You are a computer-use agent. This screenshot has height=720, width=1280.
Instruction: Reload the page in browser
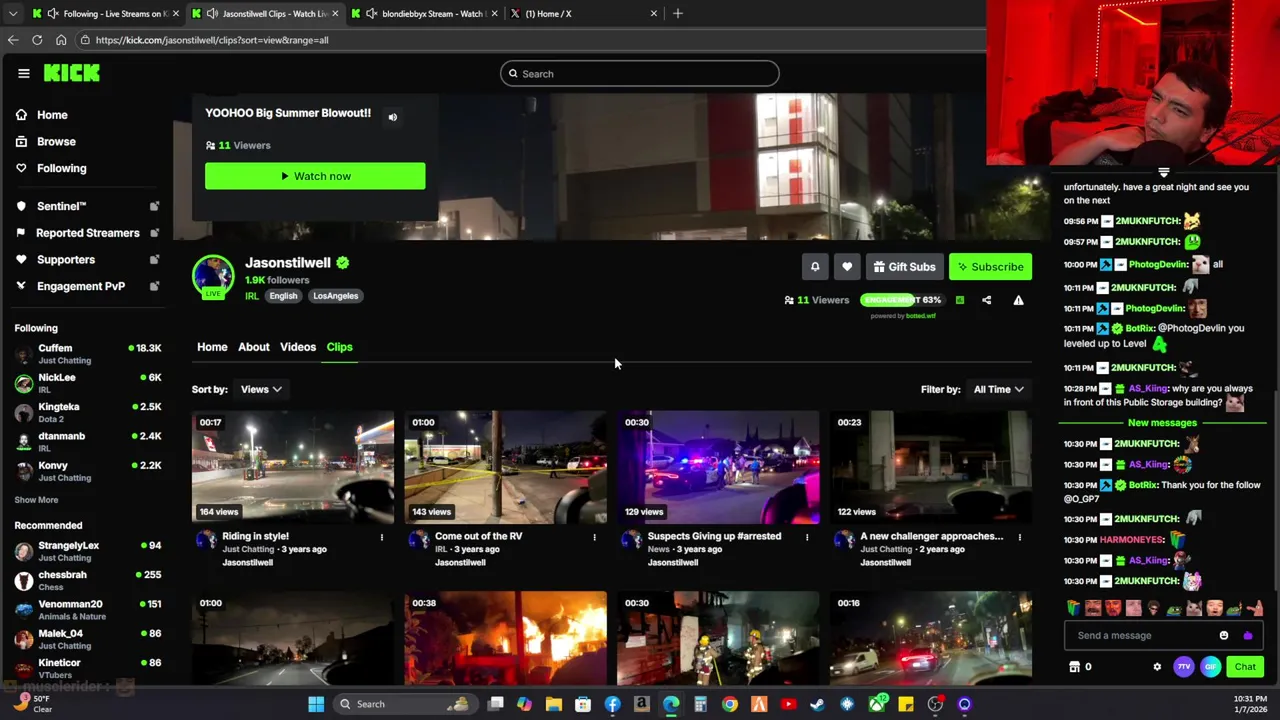click(37, 40)
